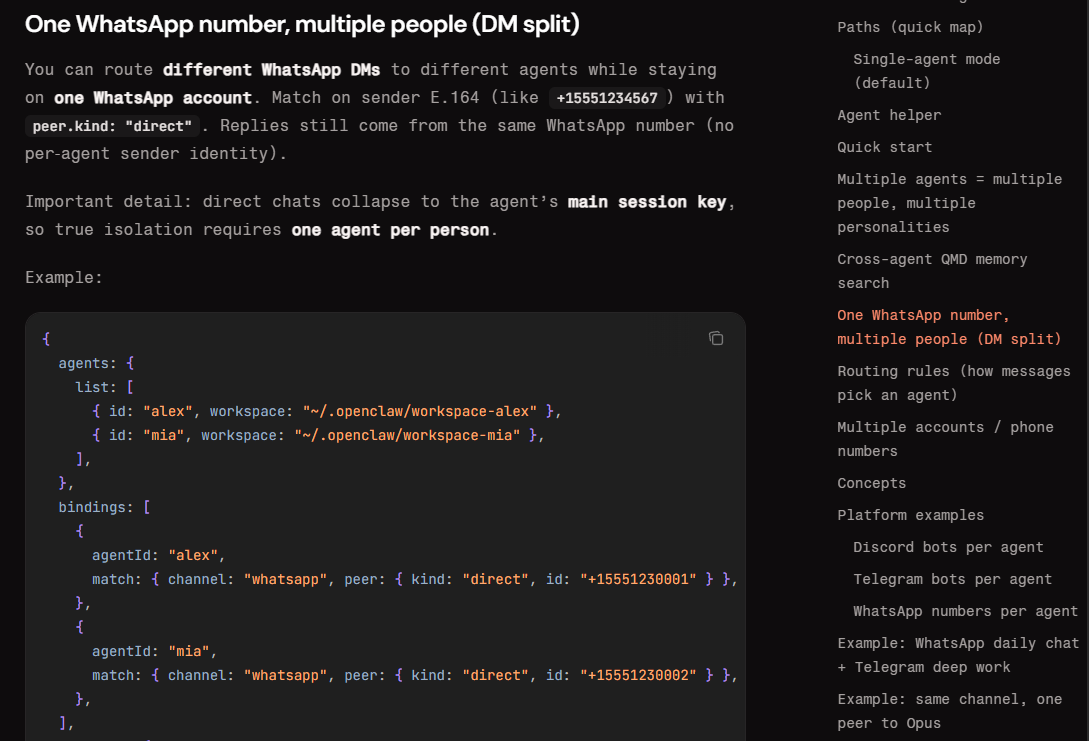Open "Routing rules (how messages pick an agent)"
This screenshot has width=1089, height=741.
coord(954,383)
